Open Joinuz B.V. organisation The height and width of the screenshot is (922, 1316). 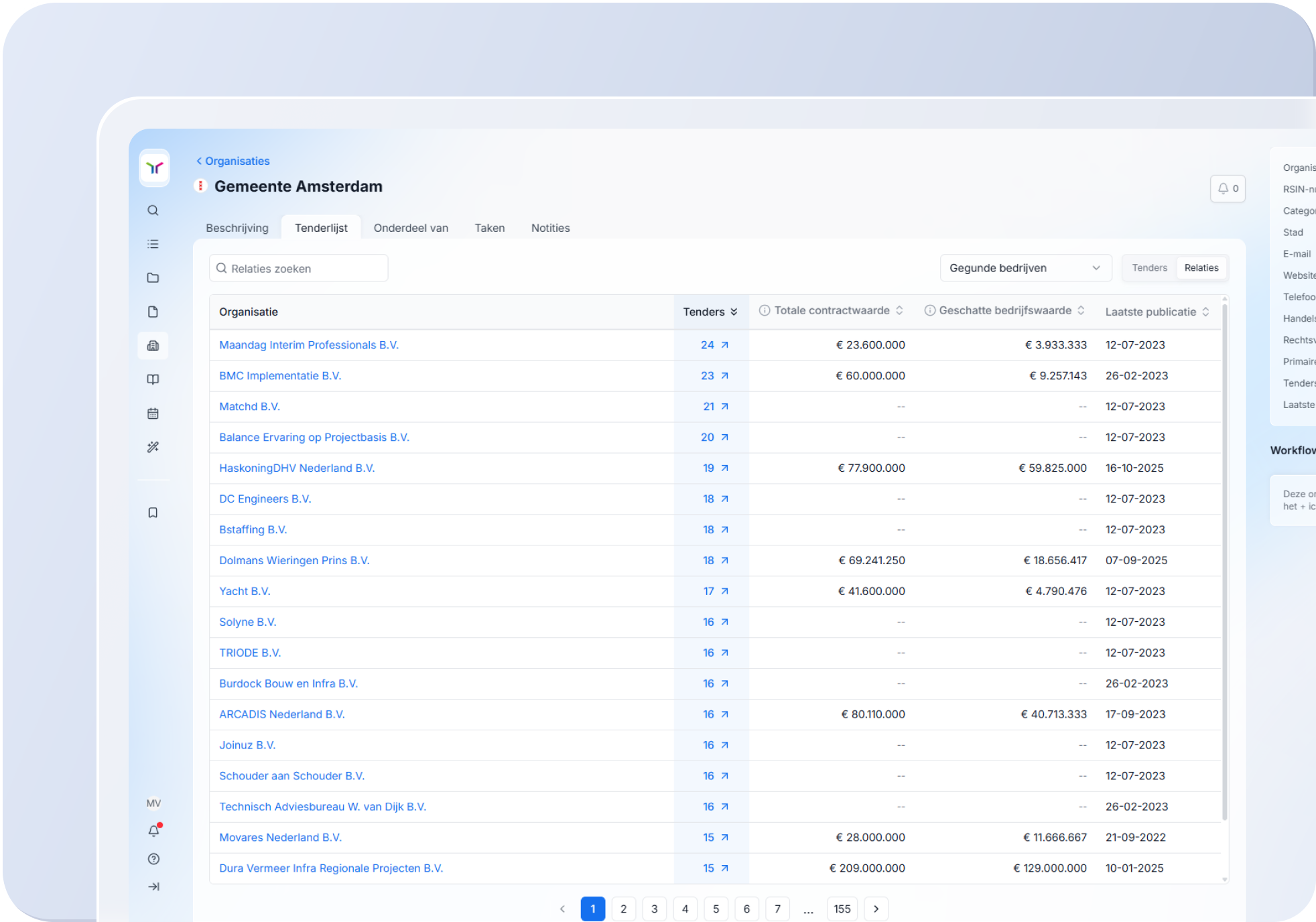[247, 745]
